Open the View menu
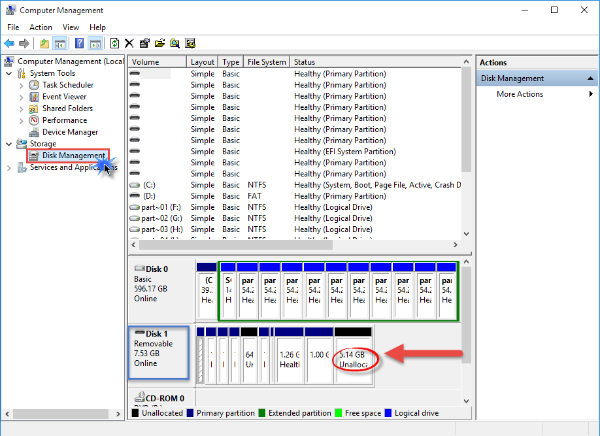 [x=71, y=27]
